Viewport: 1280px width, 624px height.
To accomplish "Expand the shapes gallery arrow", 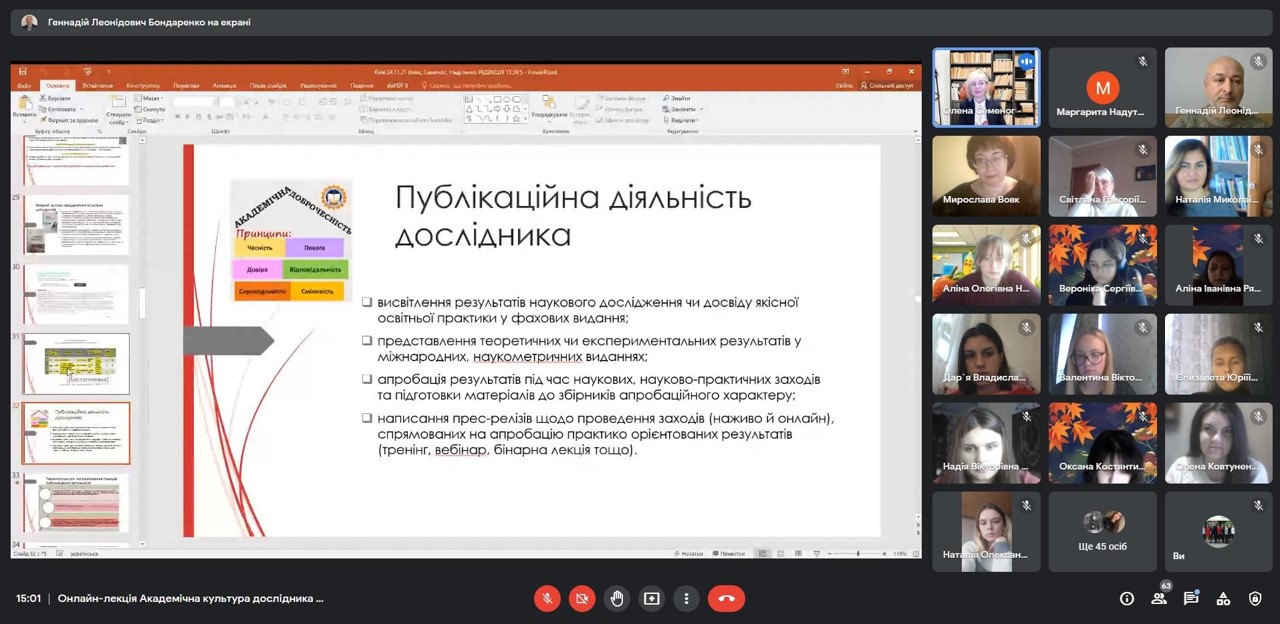I will [x=525, y=118].
